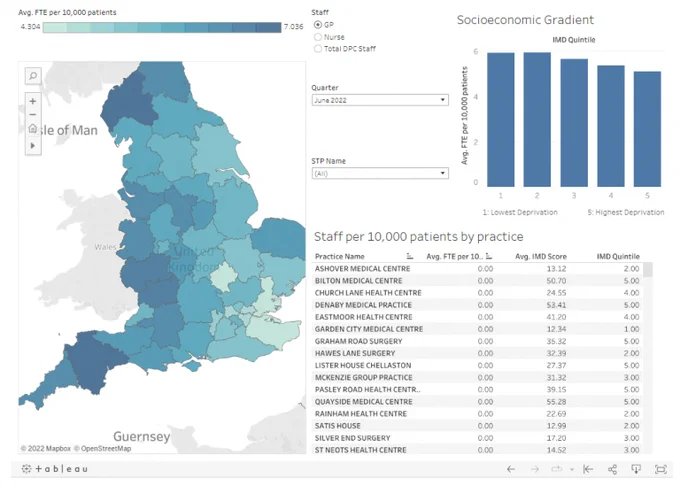Expand map tools flyout arrow

(x=33, y=146)
